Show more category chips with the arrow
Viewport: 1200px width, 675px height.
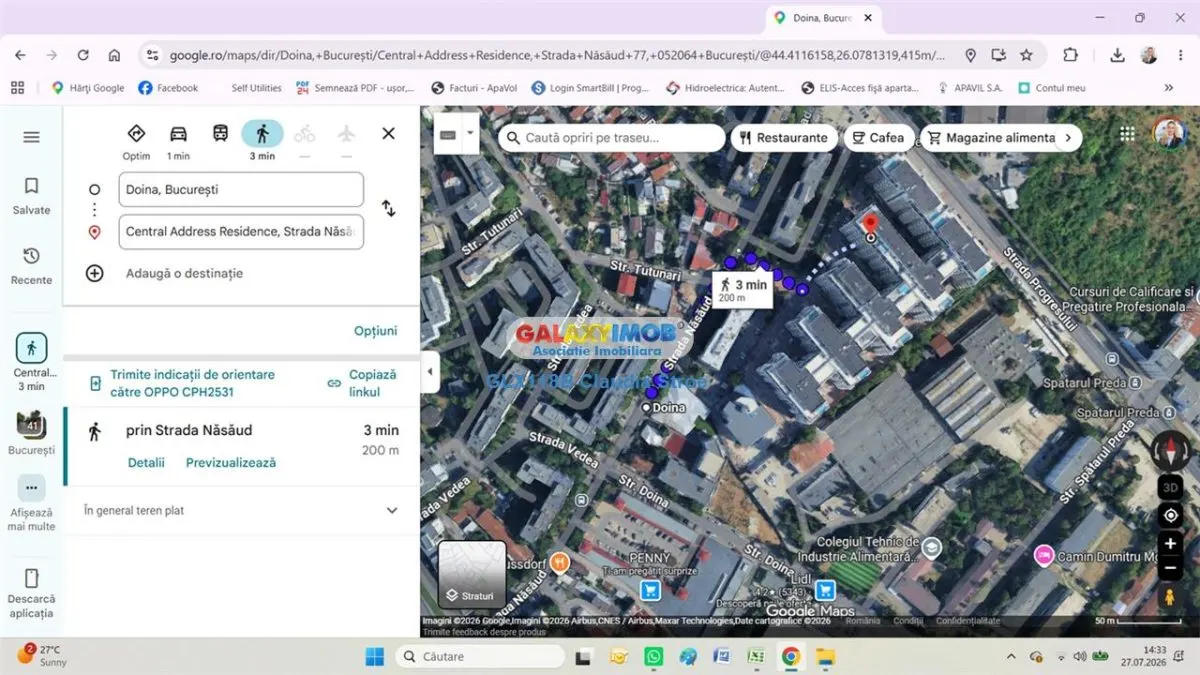pos(1068,137)
